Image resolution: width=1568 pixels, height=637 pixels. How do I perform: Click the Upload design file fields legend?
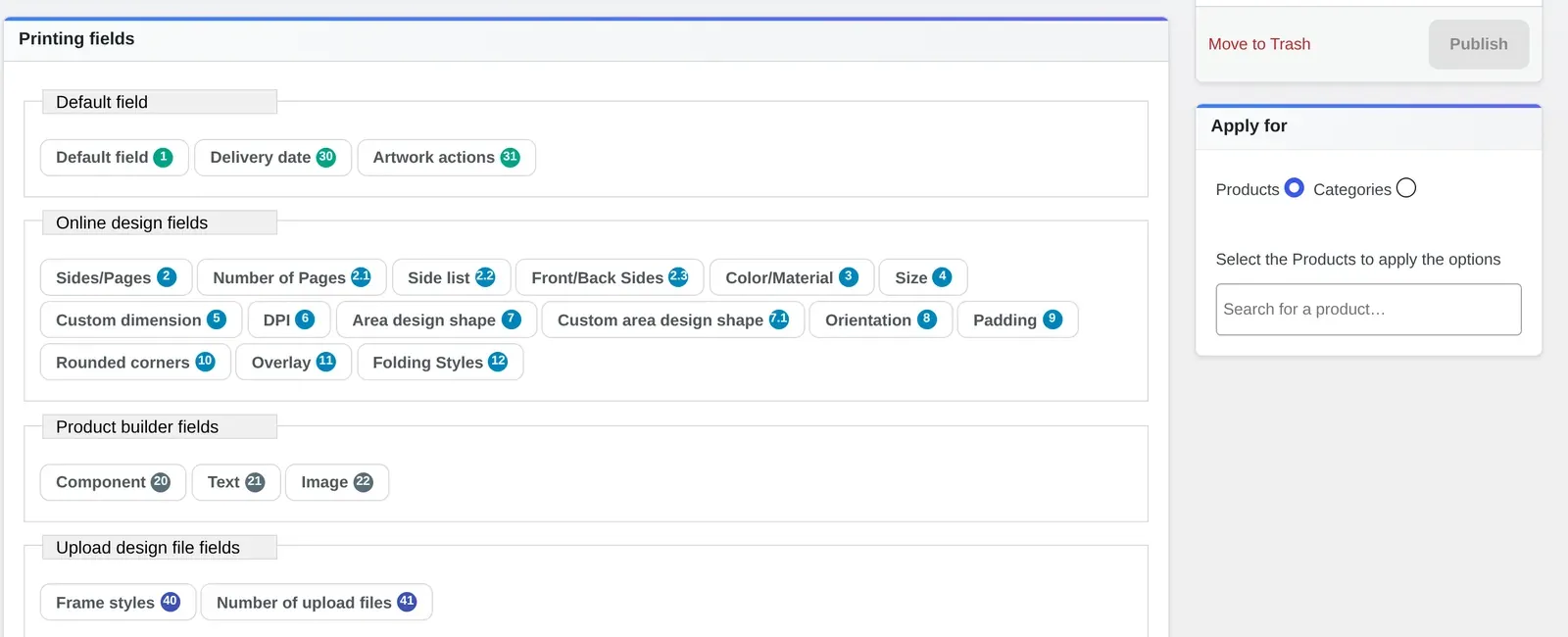(160, 547)
